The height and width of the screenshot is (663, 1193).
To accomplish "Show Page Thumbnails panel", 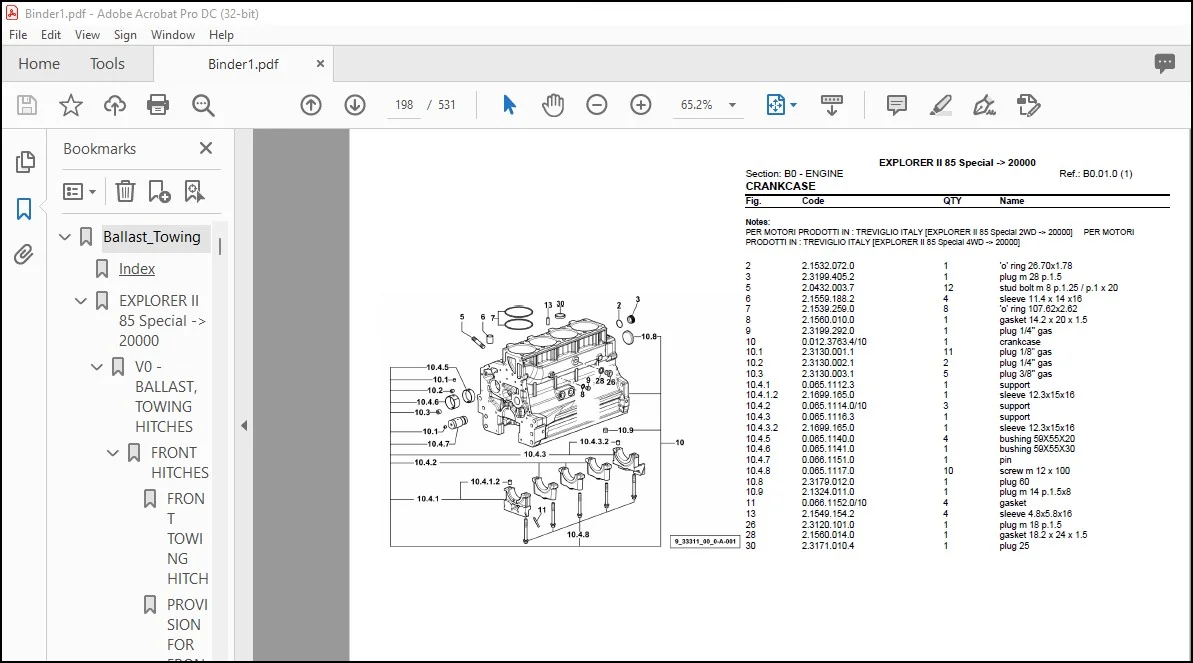I will pos(24,161).
